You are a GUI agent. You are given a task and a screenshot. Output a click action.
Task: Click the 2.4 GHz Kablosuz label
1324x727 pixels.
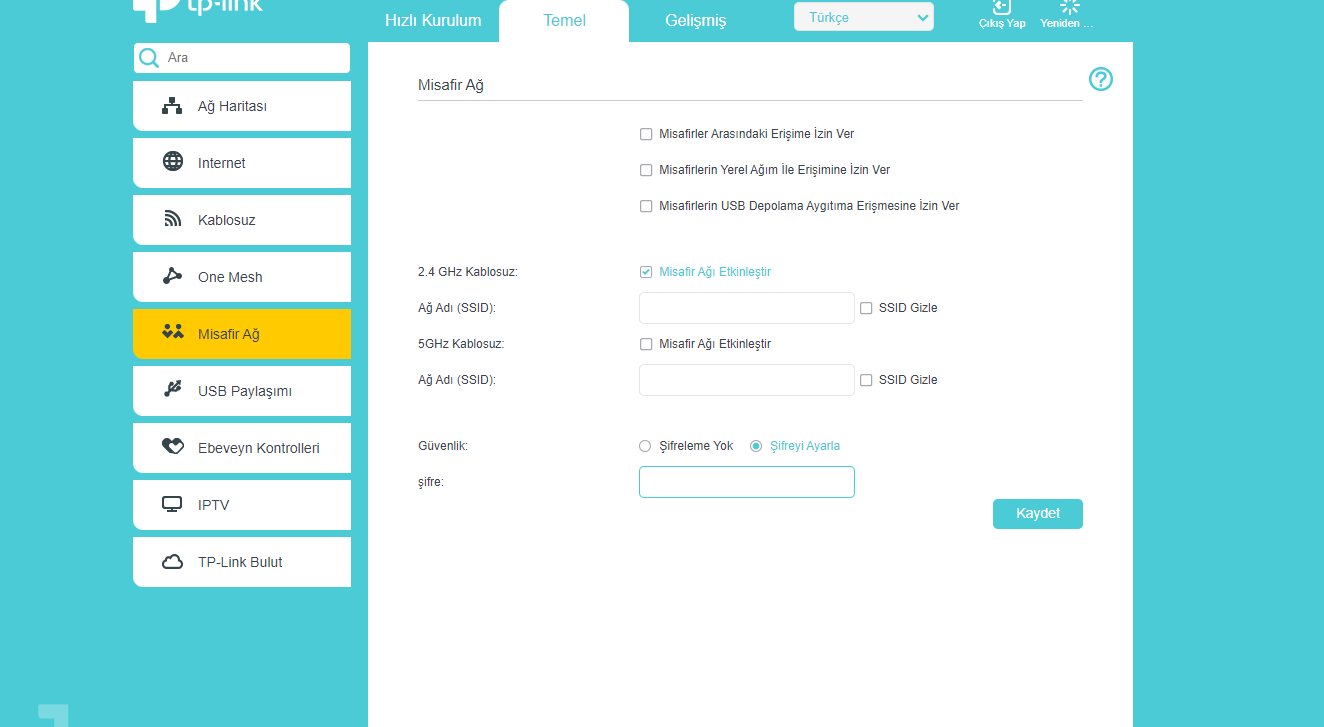(x=468, y=272)
